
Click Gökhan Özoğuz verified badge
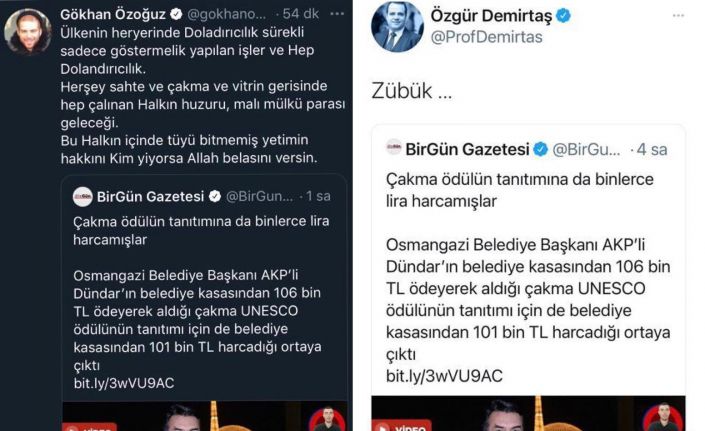tap(176, 14)
